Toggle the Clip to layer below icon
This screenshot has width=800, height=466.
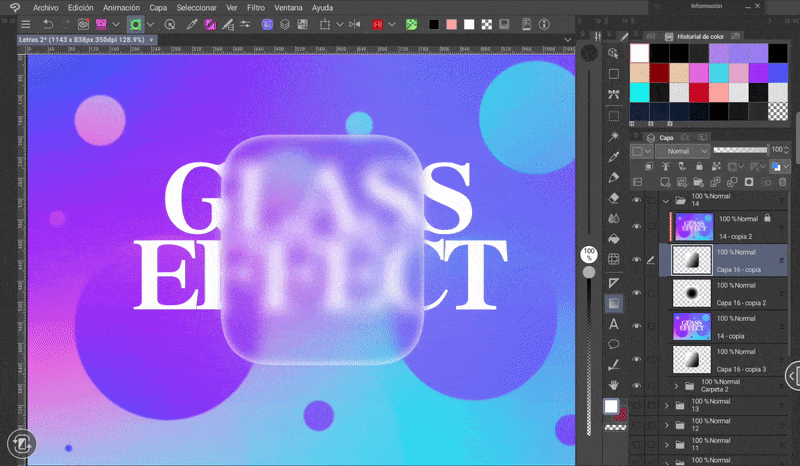pos(648,166)
